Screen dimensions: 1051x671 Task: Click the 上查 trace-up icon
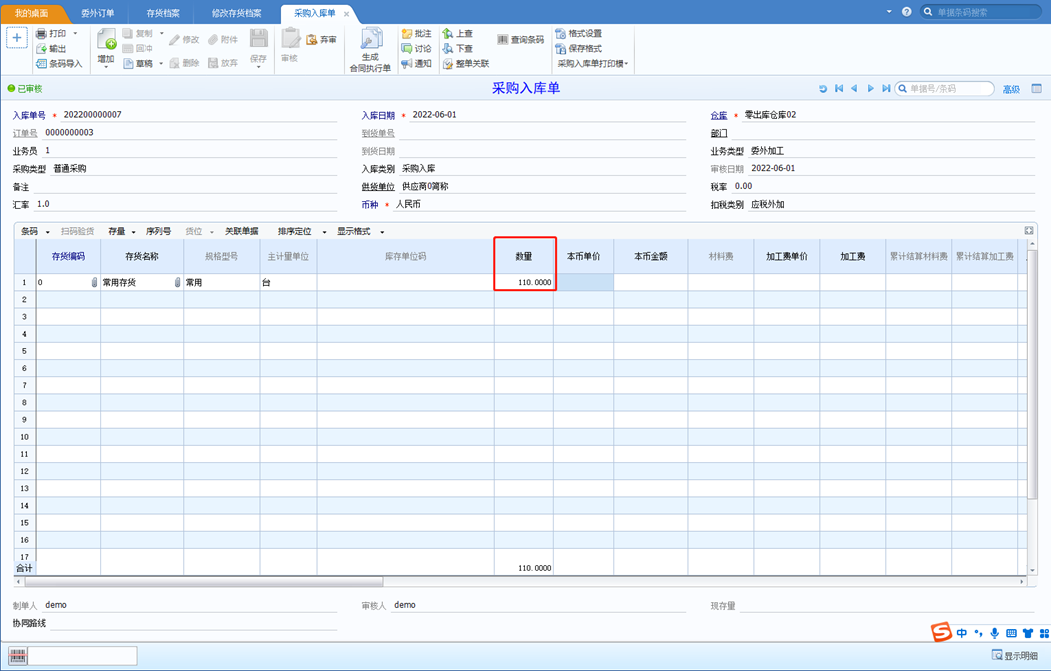point(448,34)
